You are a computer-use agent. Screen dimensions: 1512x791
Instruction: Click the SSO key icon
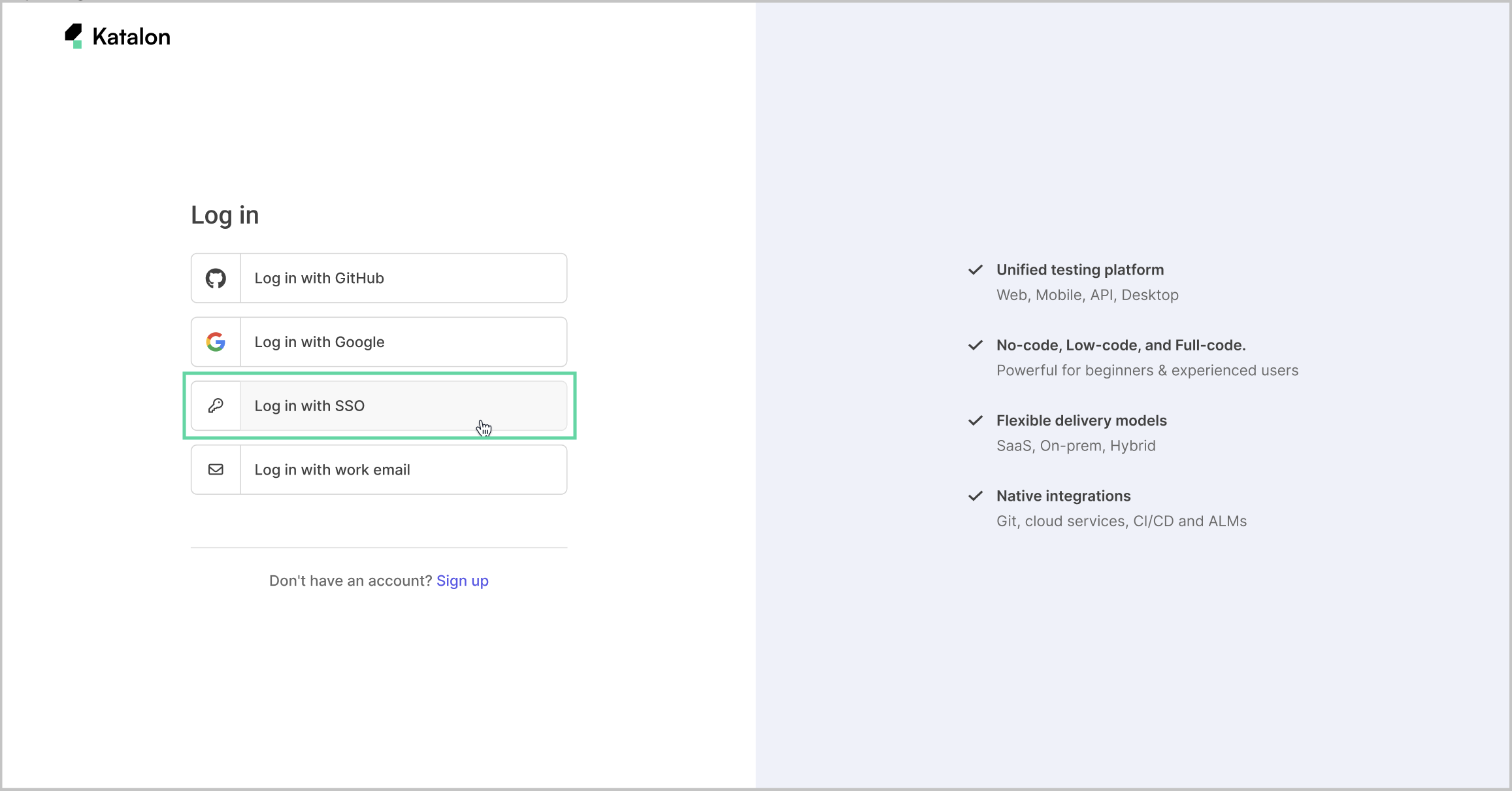coord(215,405)
